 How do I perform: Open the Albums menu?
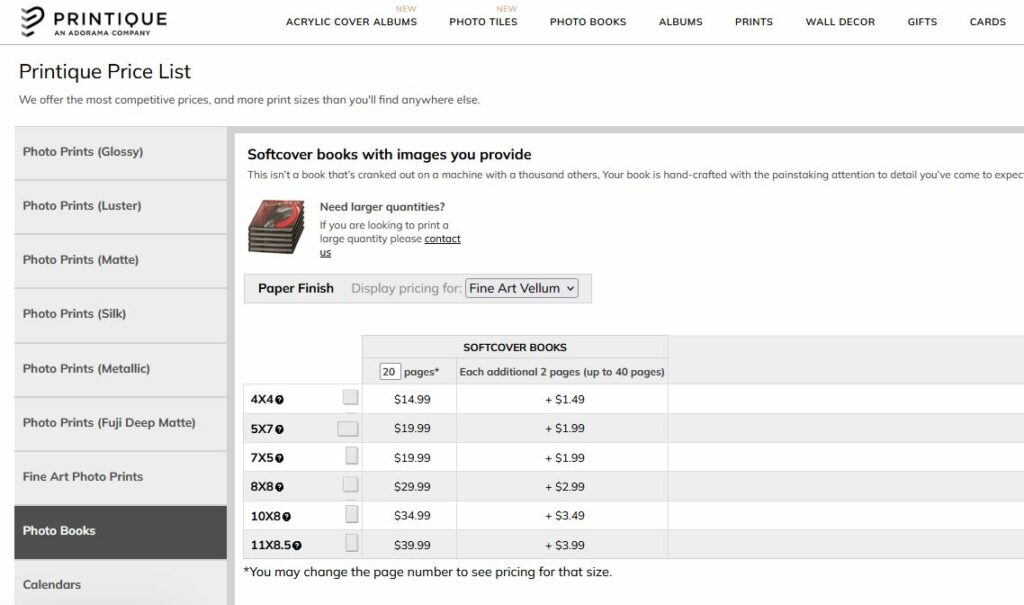click(x=680, y=22)
